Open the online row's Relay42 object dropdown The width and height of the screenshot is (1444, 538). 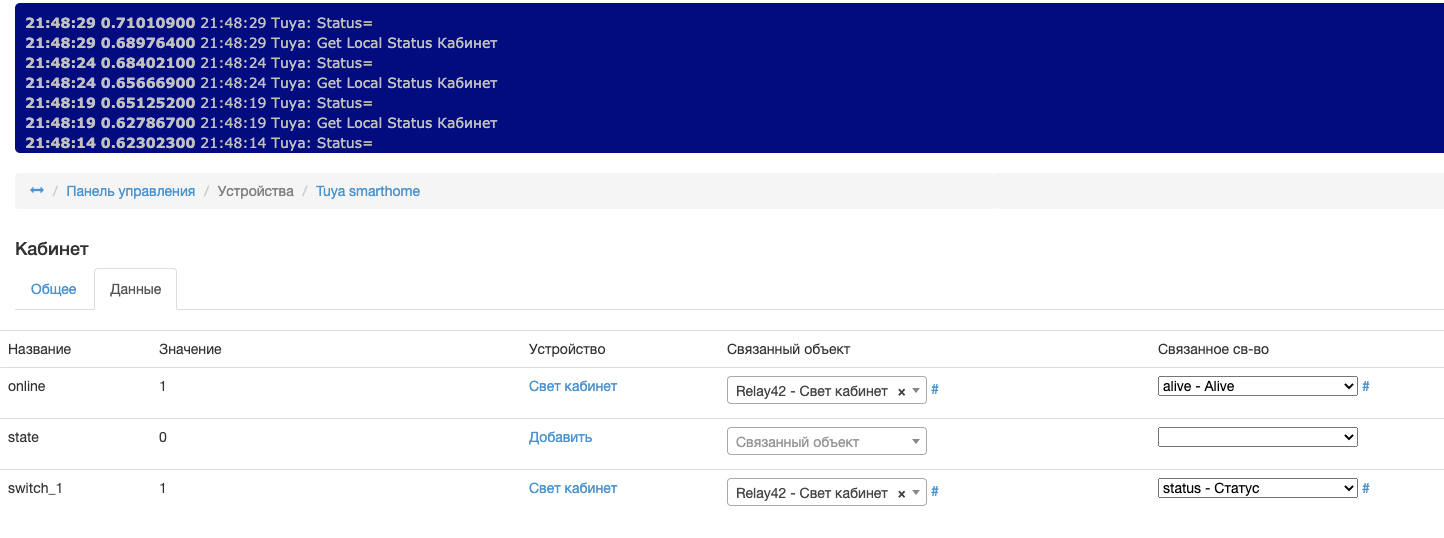[x=812, y=391]
